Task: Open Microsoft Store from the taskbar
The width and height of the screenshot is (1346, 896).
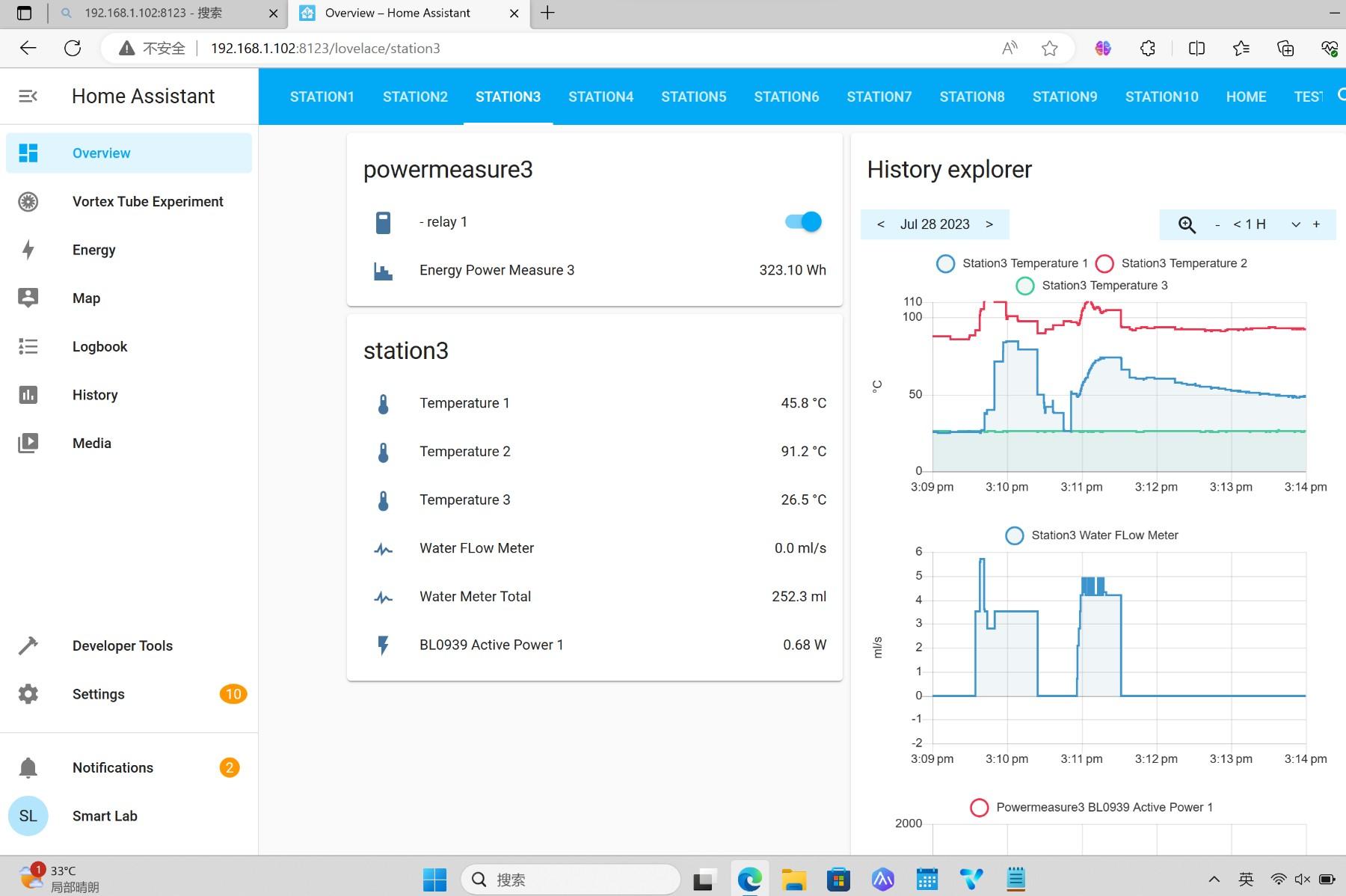Action: 838,880
